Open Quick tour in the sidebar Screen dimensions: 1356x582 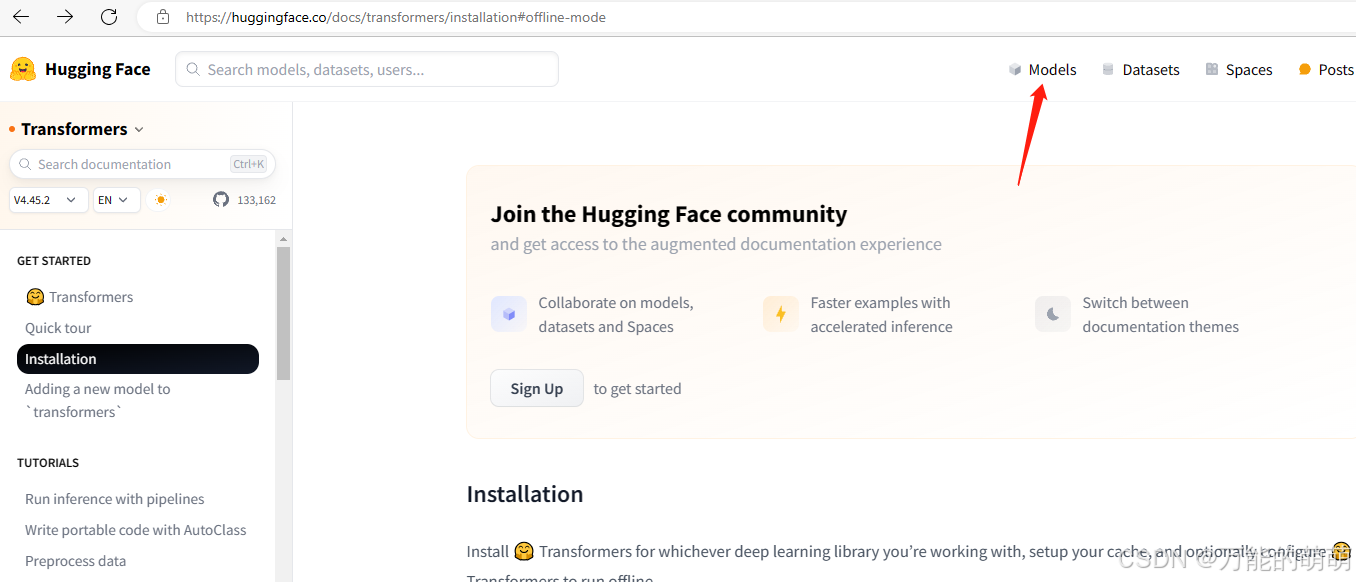58,328
